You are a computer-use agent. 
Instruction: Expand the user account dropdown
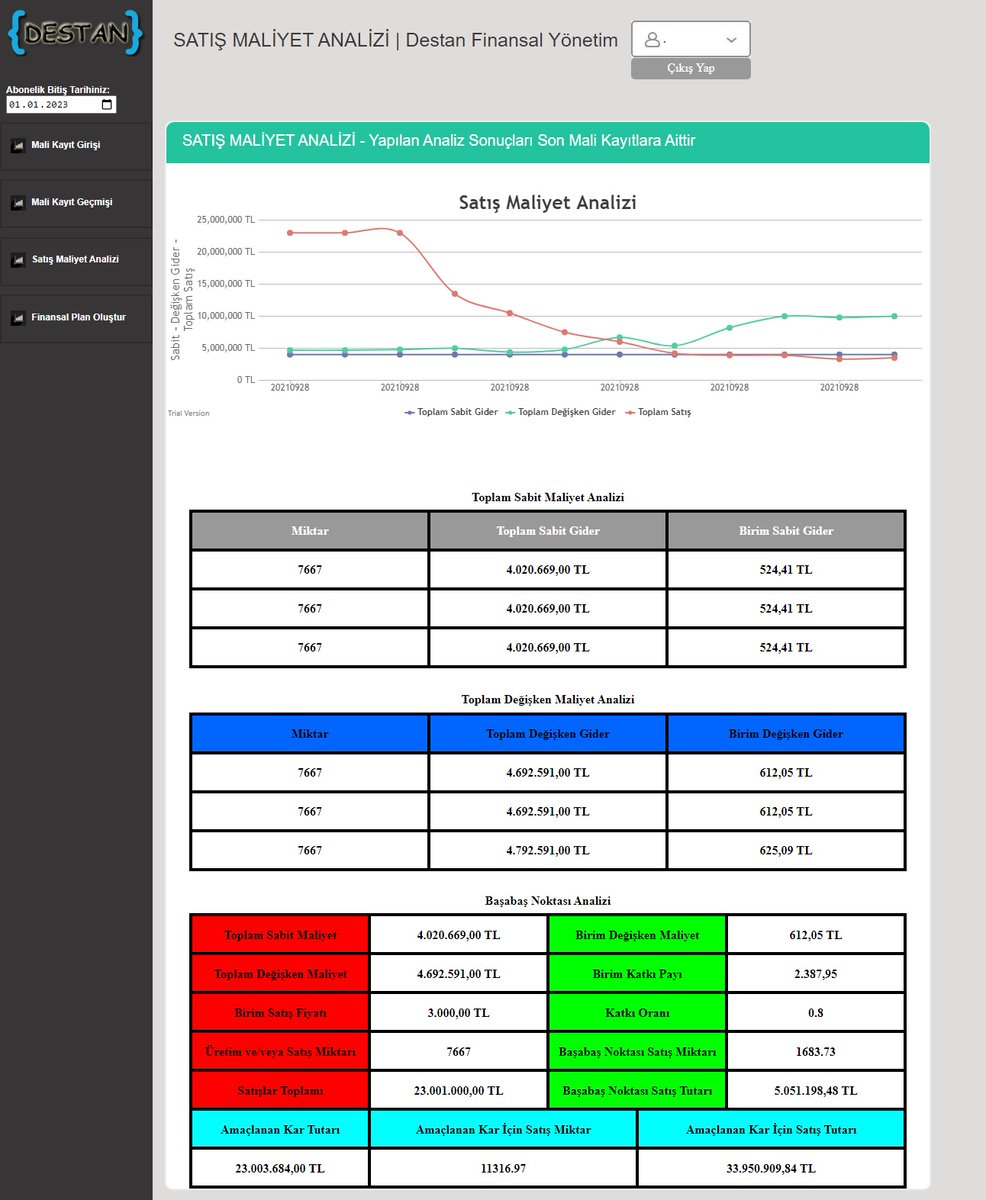[731, 40]
